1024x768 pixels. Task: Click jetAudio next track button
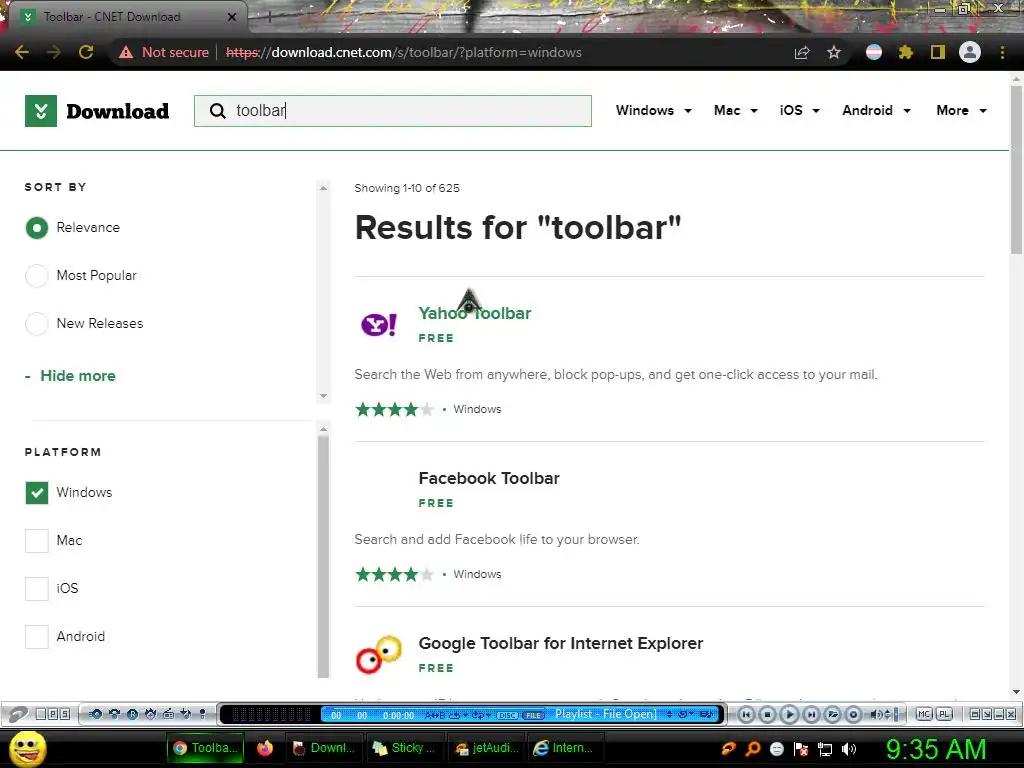click(x=811, y=714)
